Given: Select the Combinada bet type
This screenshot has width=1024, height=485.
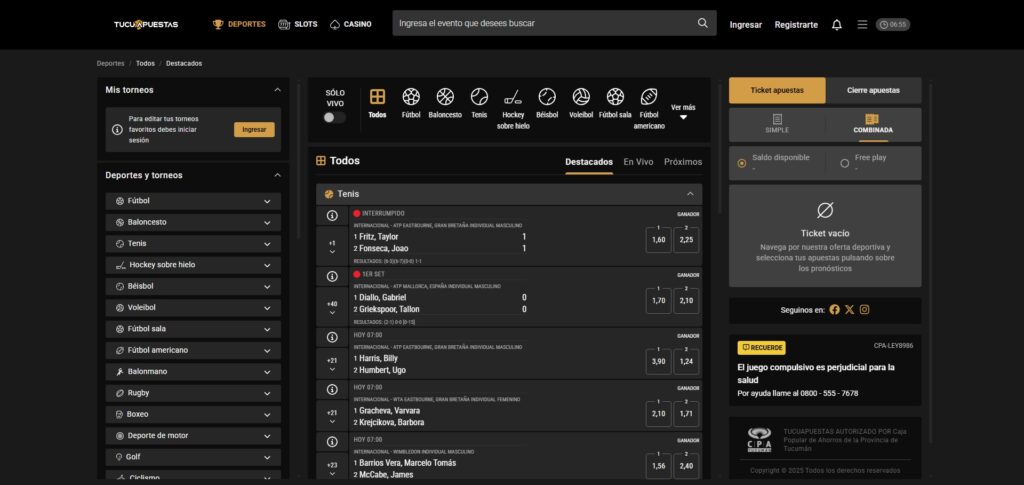Looking at the screenshot, I should click(x=873, y=125).
